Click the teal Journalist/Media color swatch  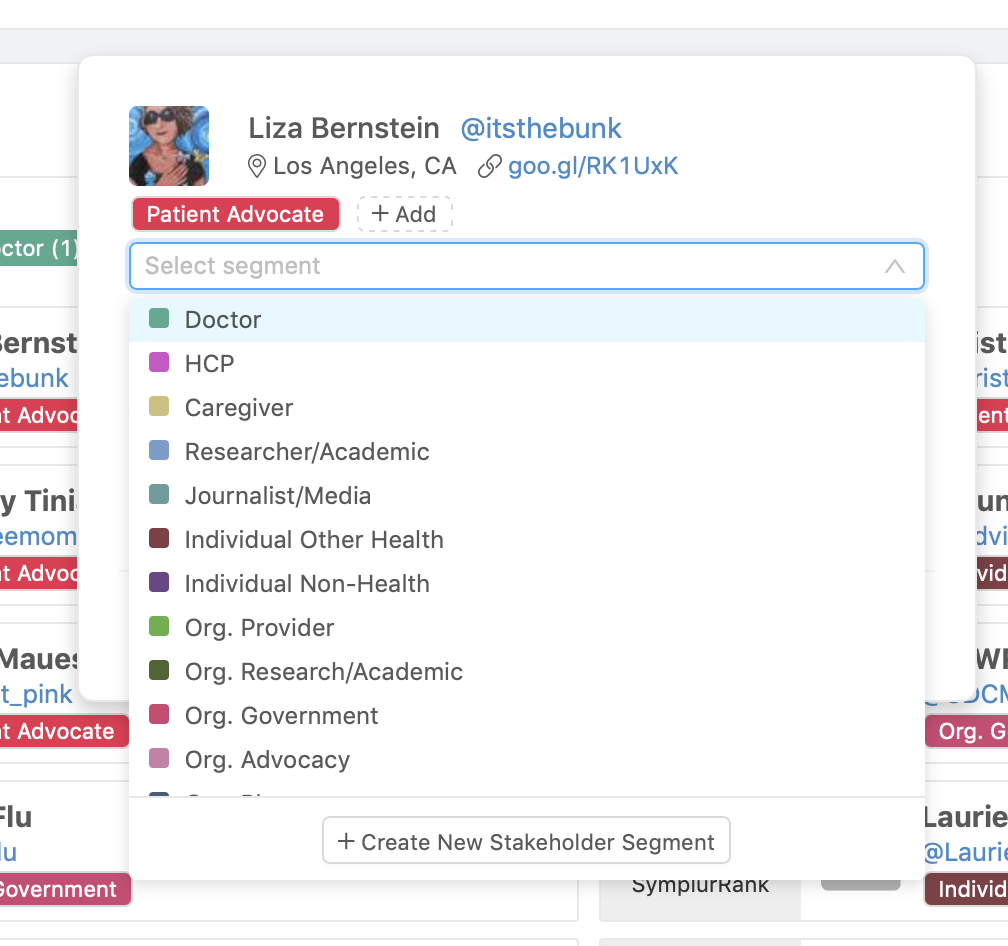point(159,495)
